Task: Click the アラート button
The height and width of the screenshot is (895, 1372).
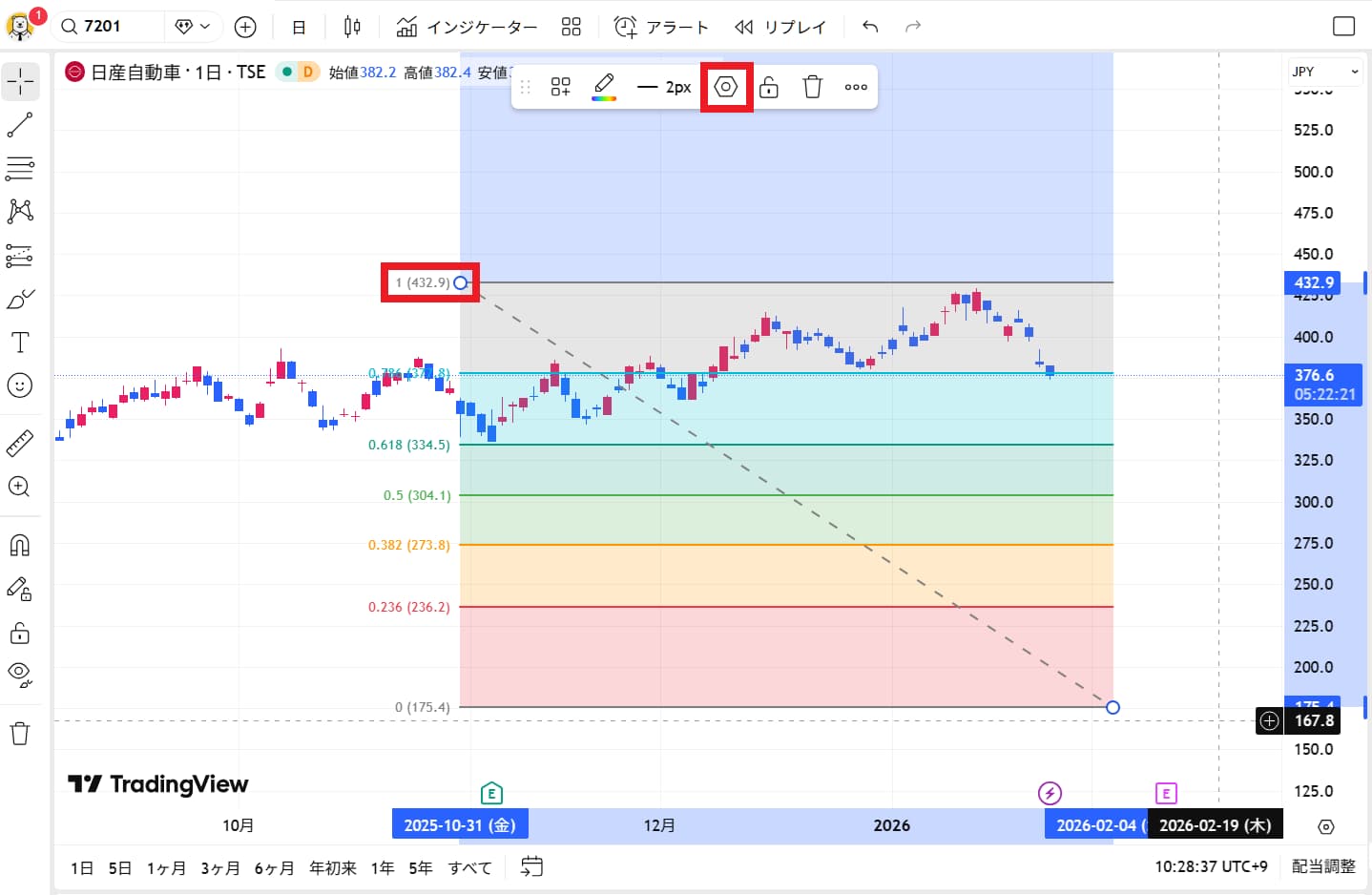Action: pyautogui.click(x=661, y=27)
